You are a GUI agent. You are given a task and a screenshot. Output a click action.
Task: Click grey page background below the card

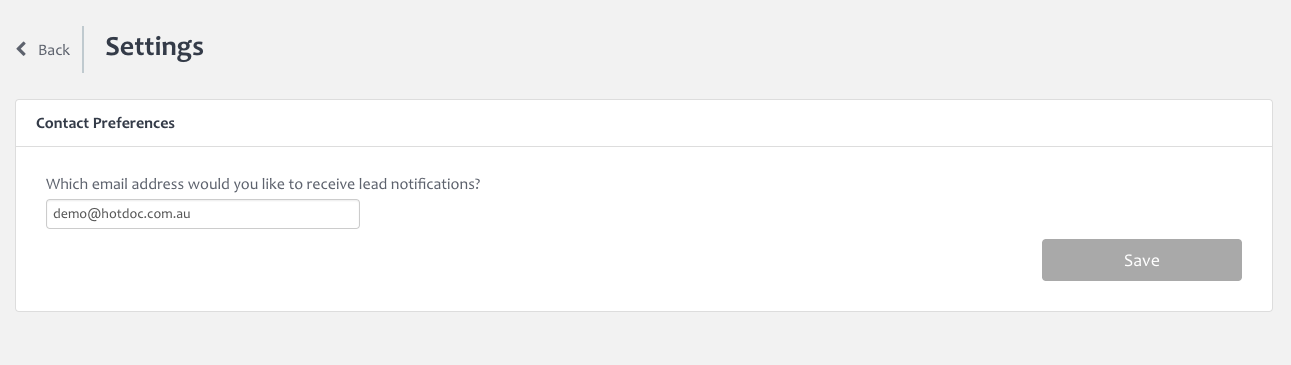[x=645, y=340]
